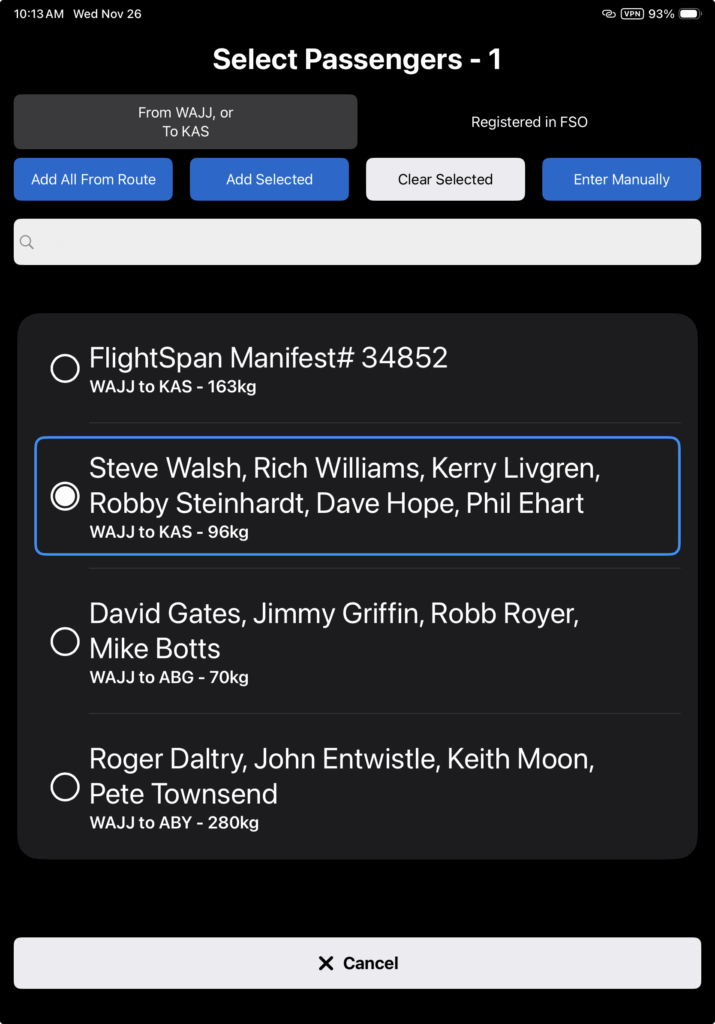Screen dimensions: 715x1024
Task: Select the David Gates group radio button
Action: pos(65,641)
